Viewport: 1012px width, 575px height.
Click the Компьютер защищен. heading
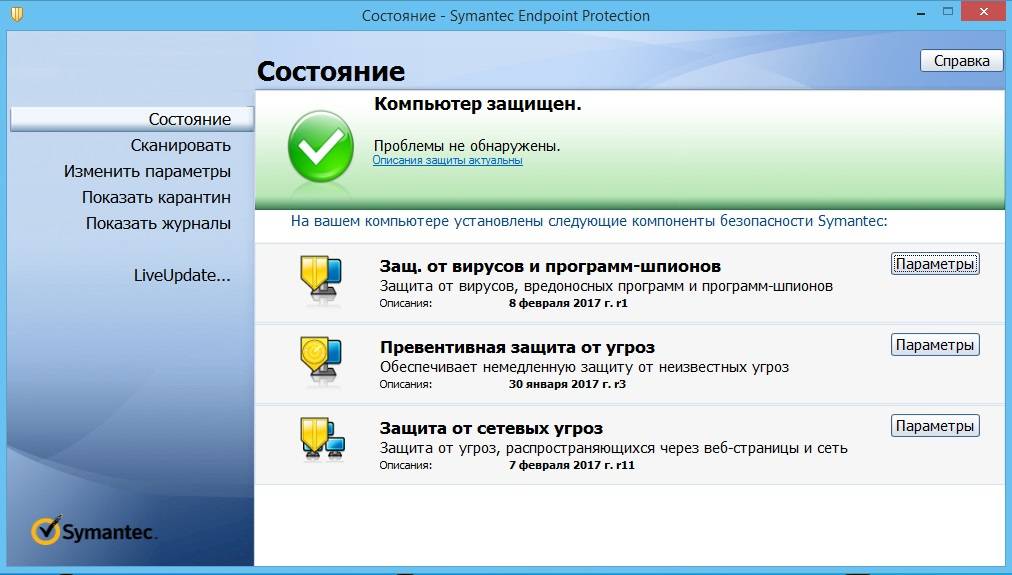[478, 104]
